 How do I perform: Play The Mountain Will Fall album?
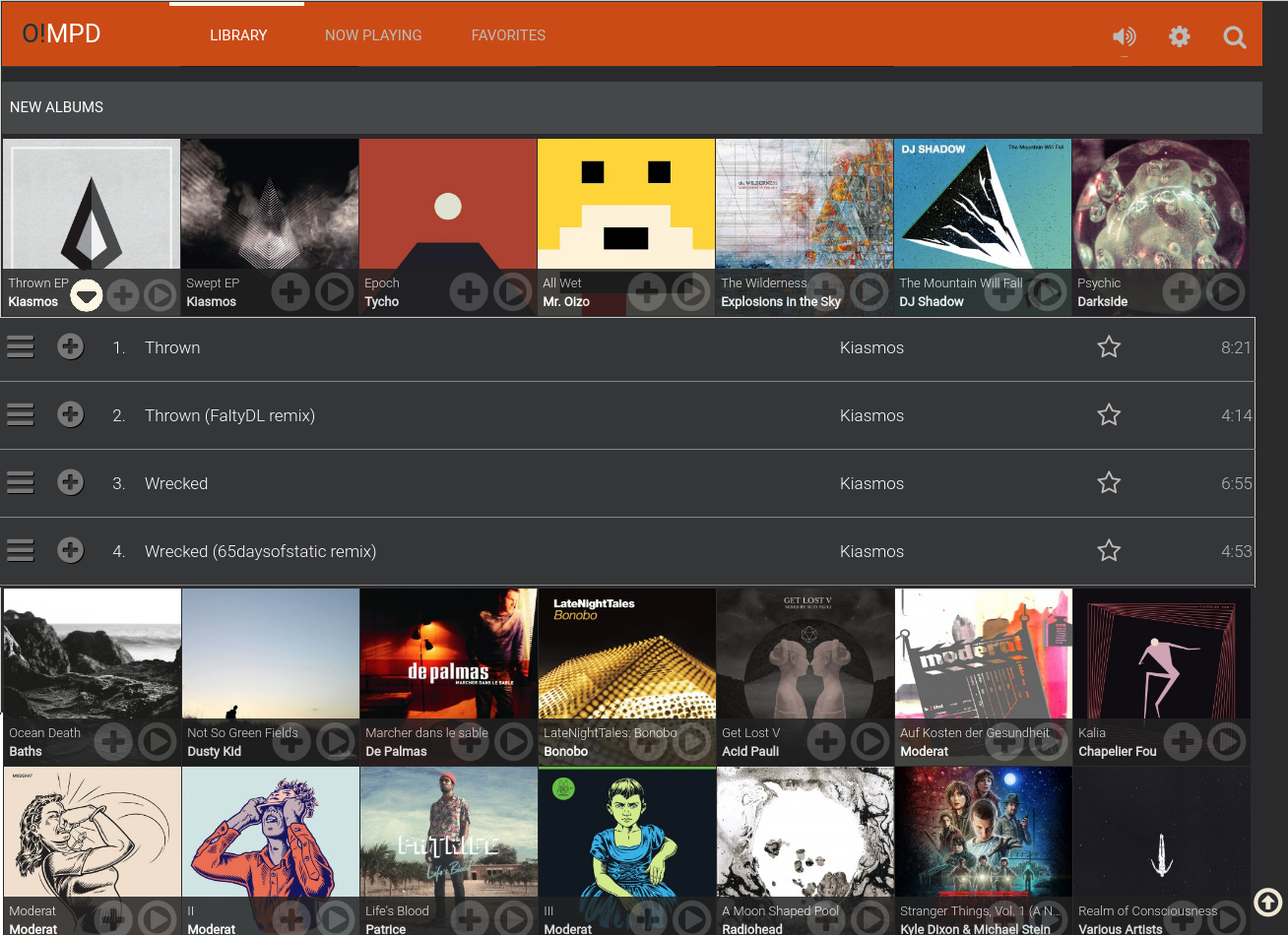[x=1048, y=292]
